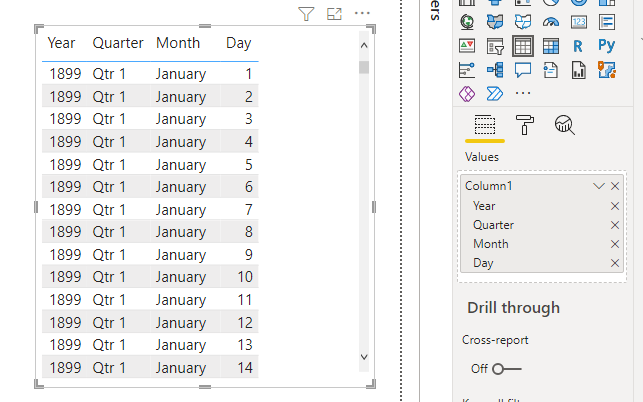Select the Day item in Values well
This screenshot has width=643, height=402.
point(483,263)
